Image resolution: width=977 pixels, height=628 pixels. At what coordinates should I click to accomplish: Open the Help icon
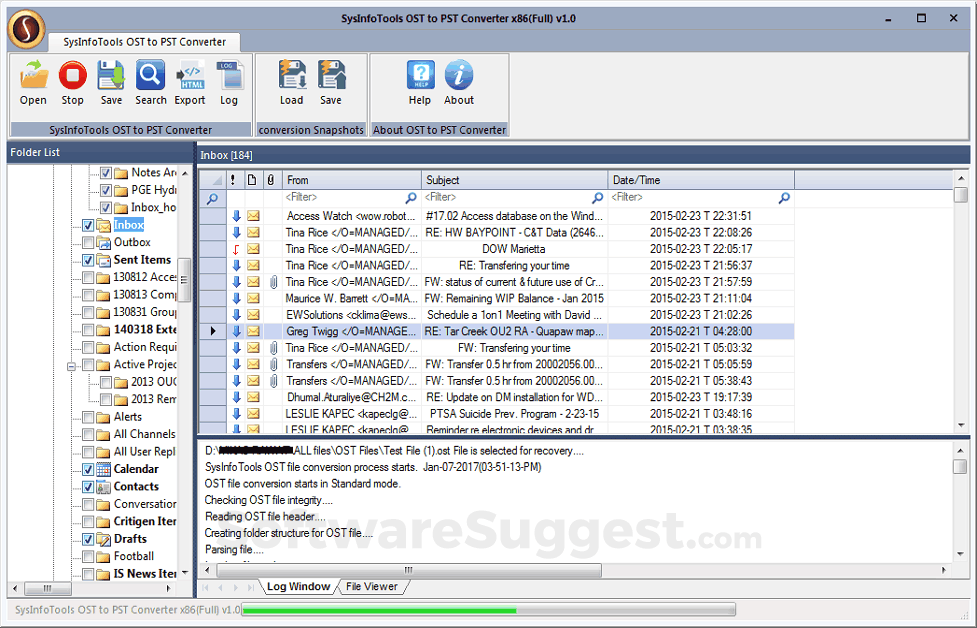tap(420, 75)
